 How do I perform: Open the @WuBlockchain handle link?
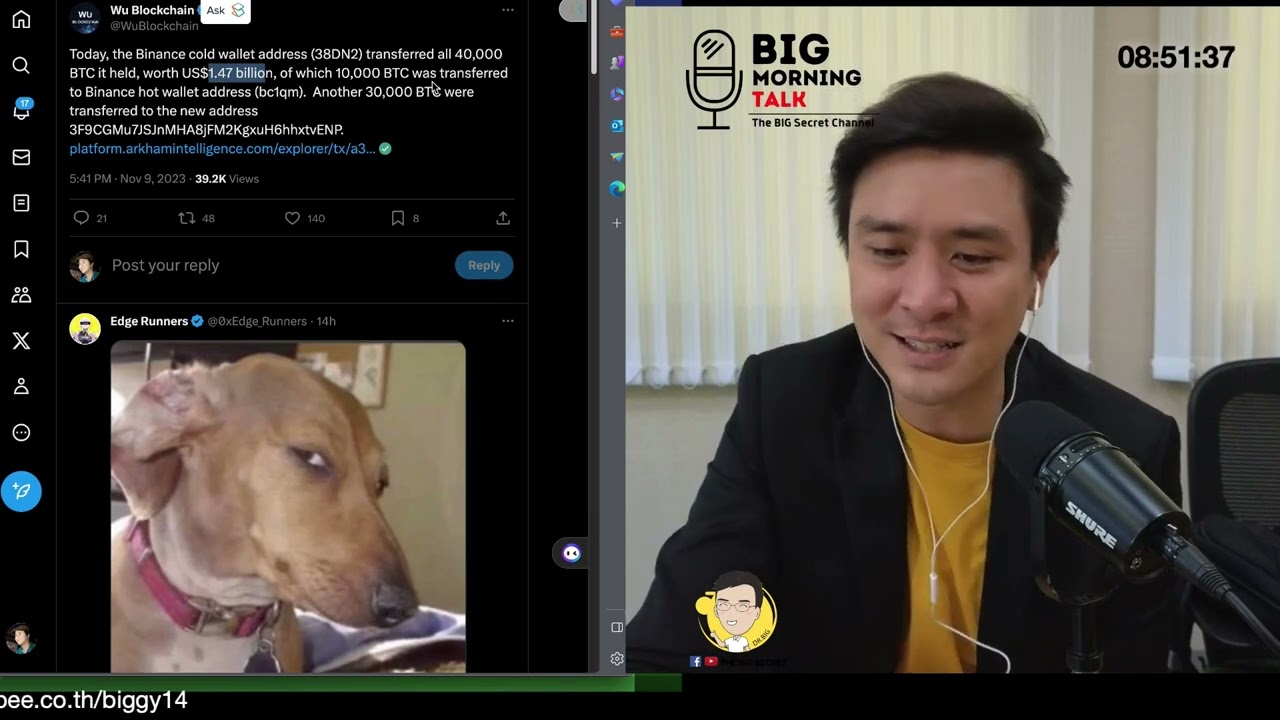click(154, 26)
